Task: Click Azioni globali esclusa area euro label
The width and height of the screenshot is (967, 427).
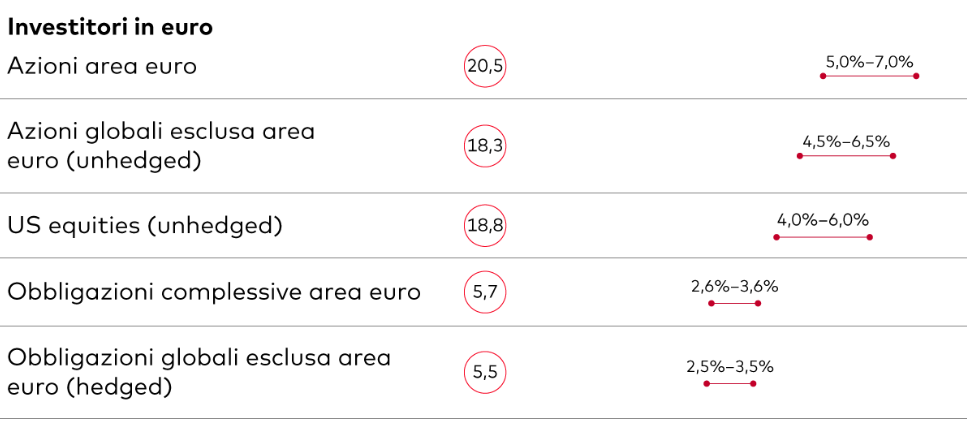Action: coord(161,147)
